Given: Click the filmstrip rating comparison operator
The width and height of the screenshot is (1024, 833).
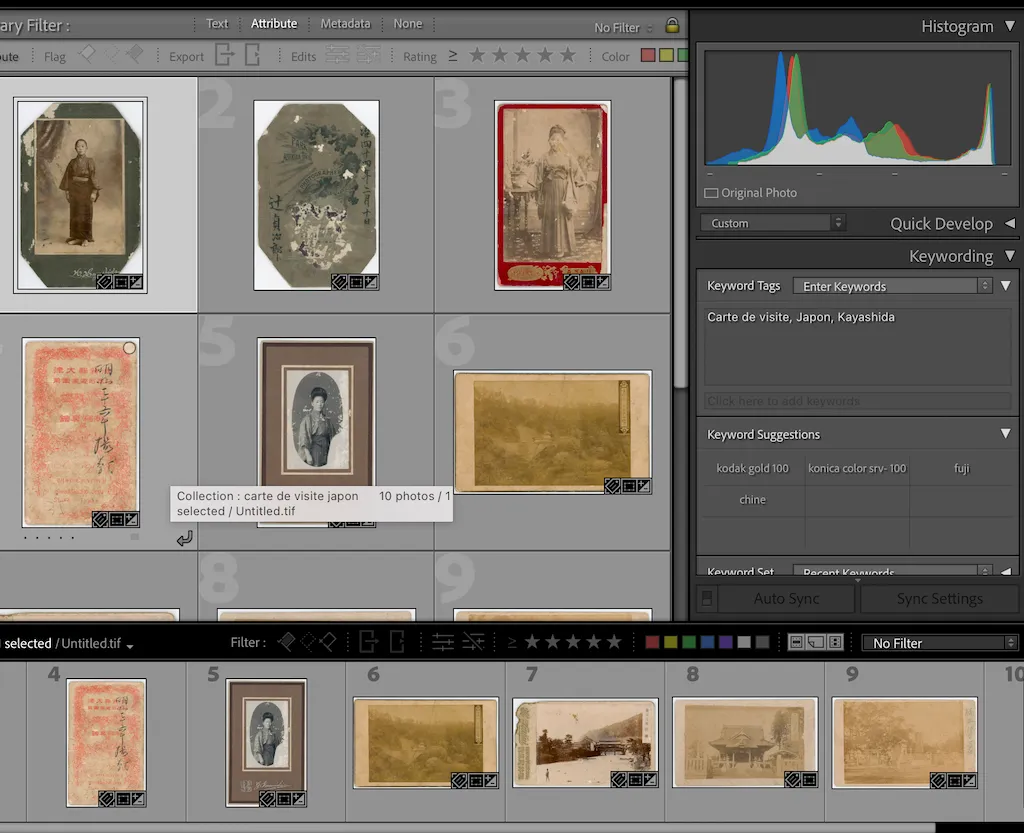Looking at the screenshot, I should click(x=512, y=643).
